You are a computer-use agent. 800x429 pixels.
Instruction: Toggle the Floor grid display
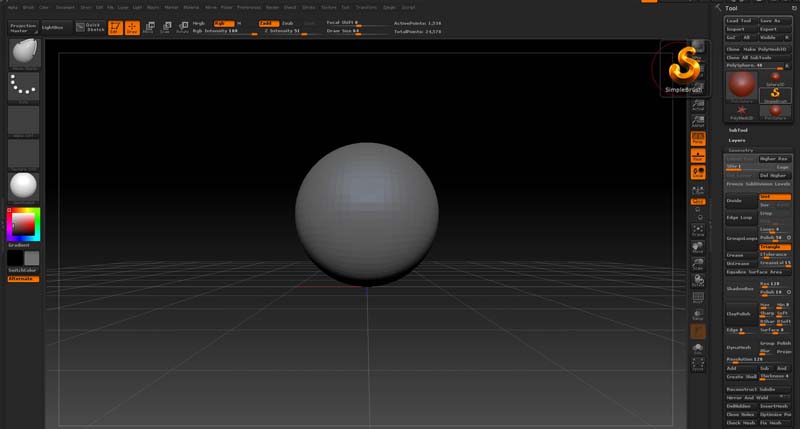(698, 155)
